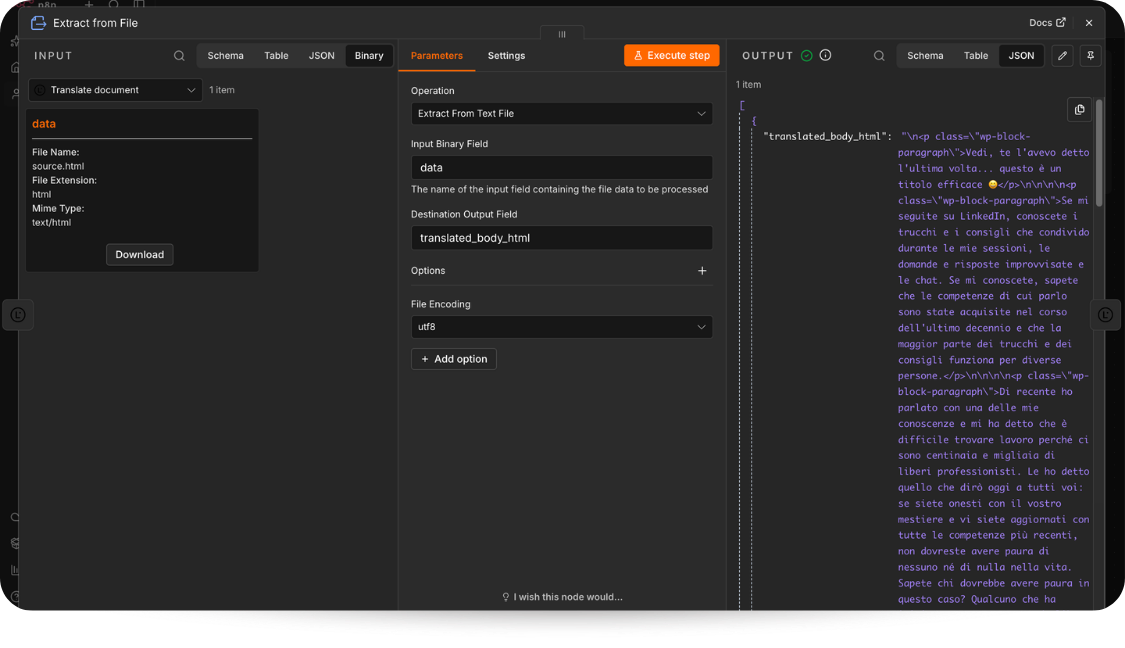
Task: Click the Extract from File node icon
Action: tap(39, 23)
